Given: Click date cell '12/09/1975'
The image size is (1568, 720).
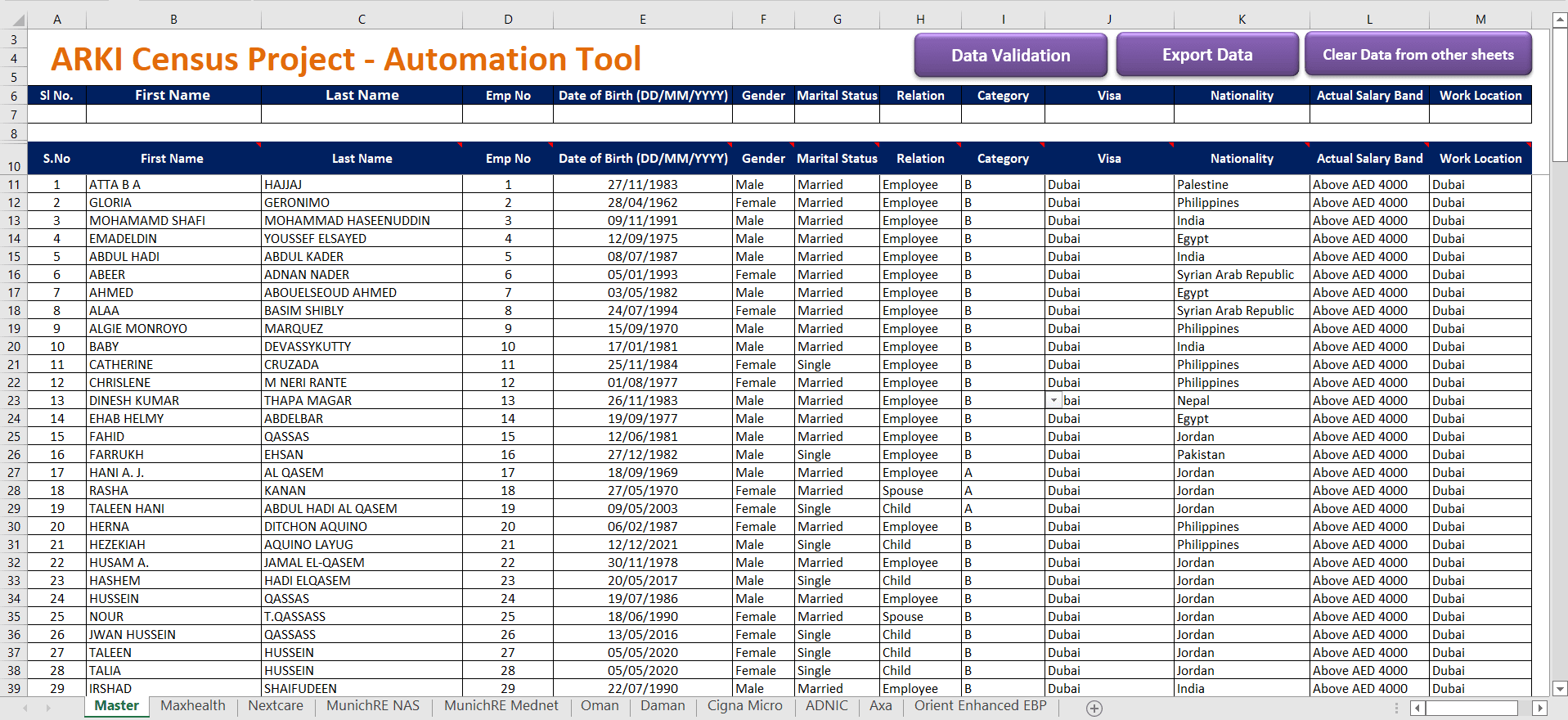Looking at the screenshot, I should pyautogui.click(x=643, y=239).
